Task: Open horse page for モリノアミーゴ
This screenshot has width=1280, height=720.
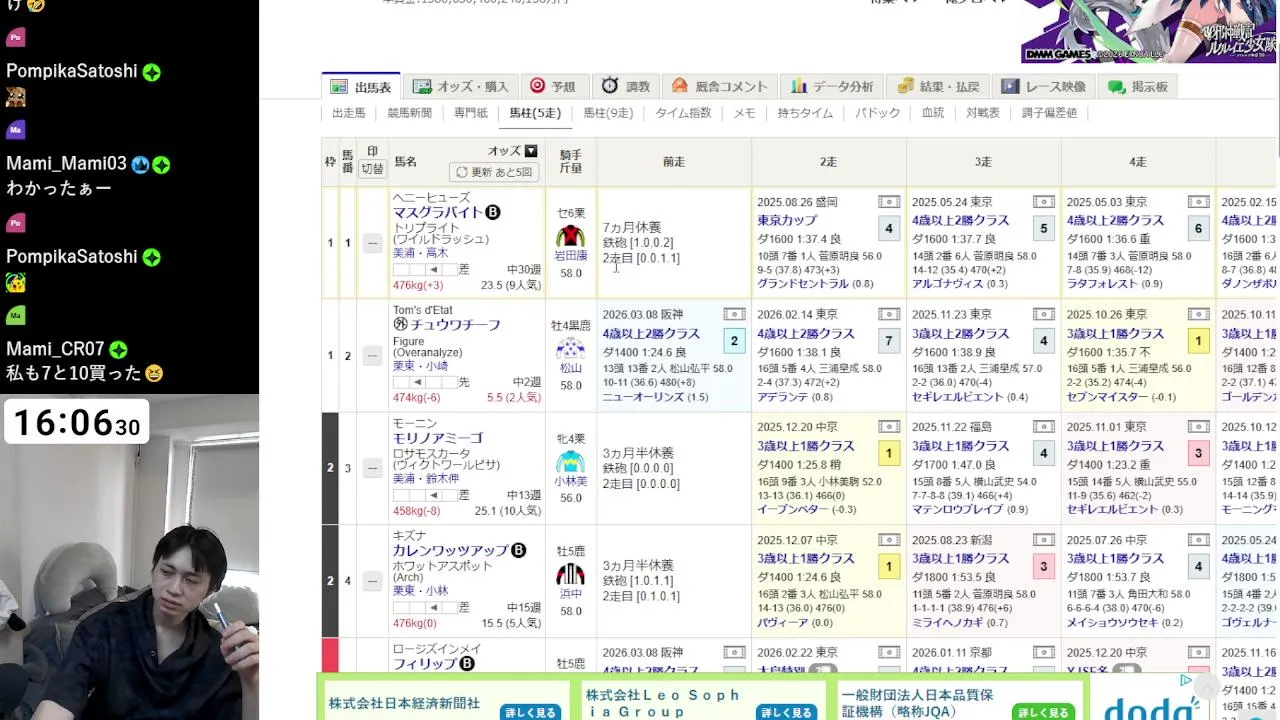Action: coord(438,438)
